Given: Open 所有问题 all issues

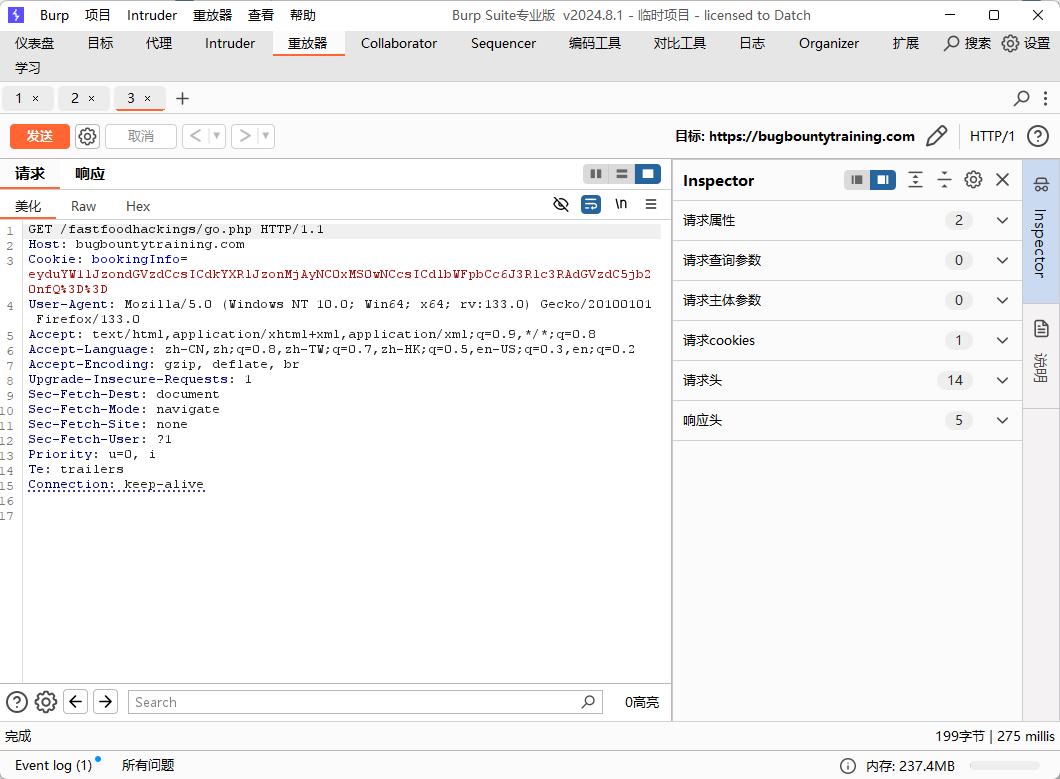Looking at the screenshot, I should coord(148,765).
